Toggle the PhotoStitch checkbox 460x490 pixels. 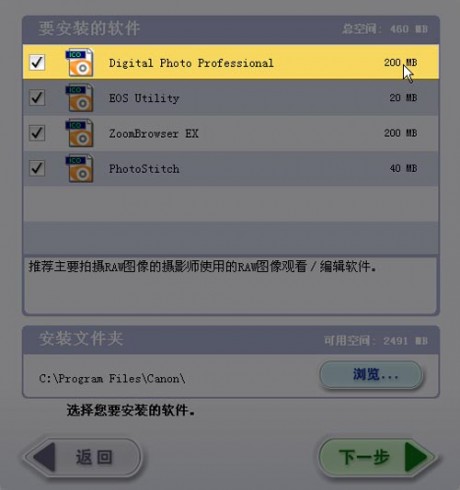37,168
